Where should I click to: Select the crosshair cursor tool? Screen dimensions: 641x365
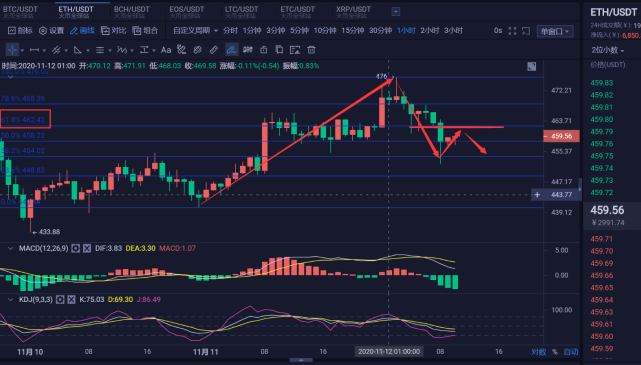point(12,50)
